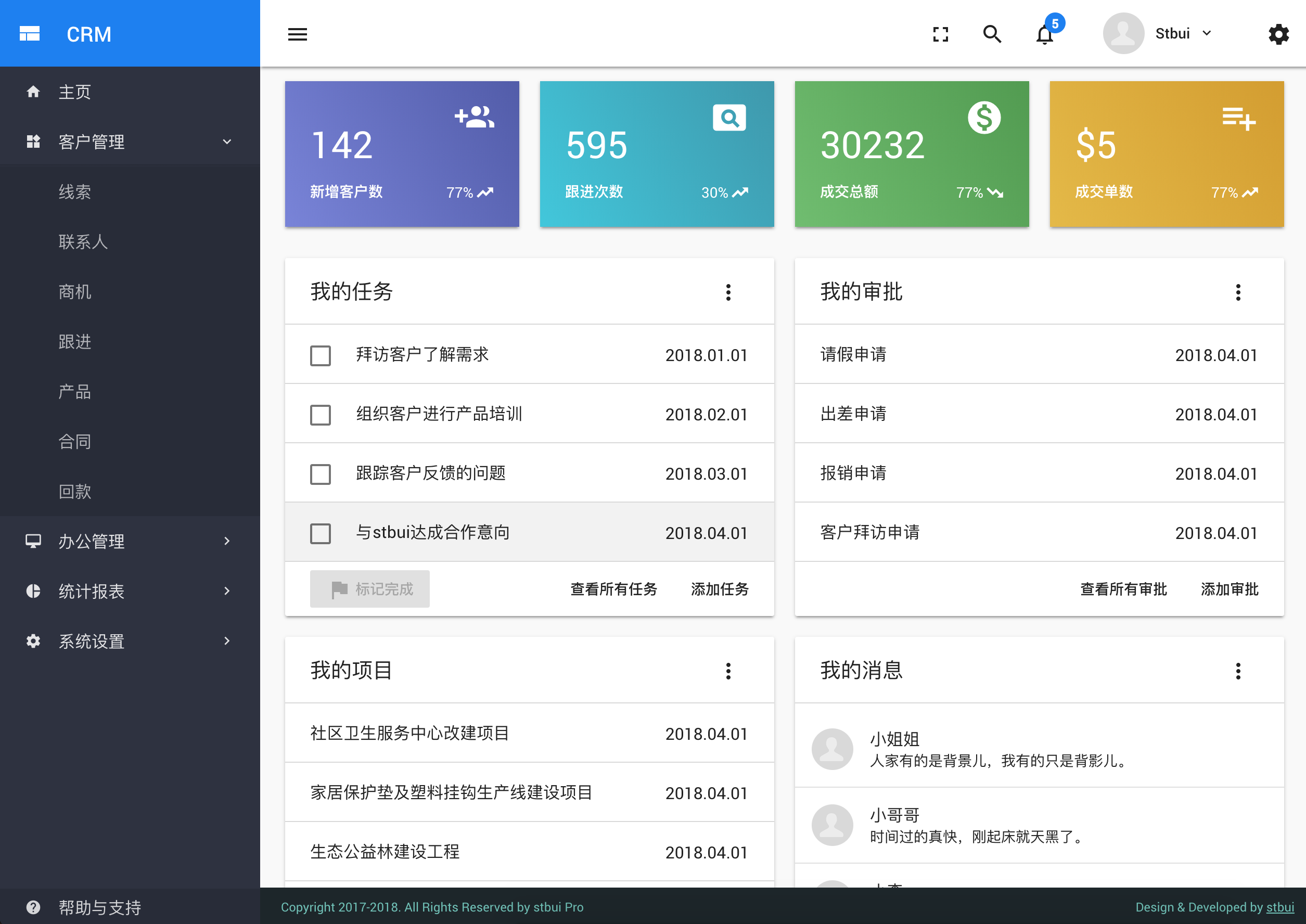1306x924 pixels.
Task: Click the 查看所有任务 button
Action: [613, 589]
